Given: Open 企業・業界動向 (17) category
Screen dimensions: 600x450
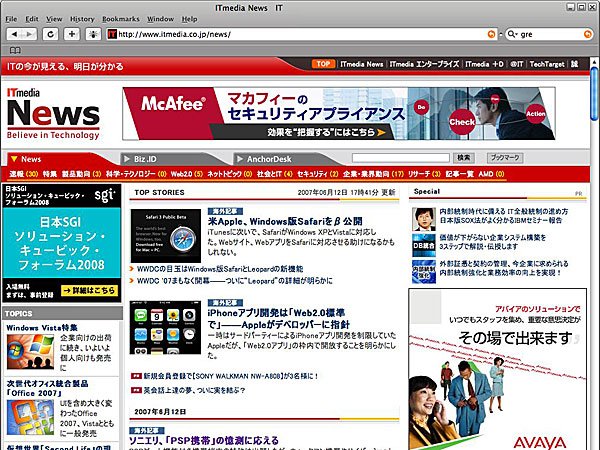Looking at the screenshot, I should click(373, 174).
